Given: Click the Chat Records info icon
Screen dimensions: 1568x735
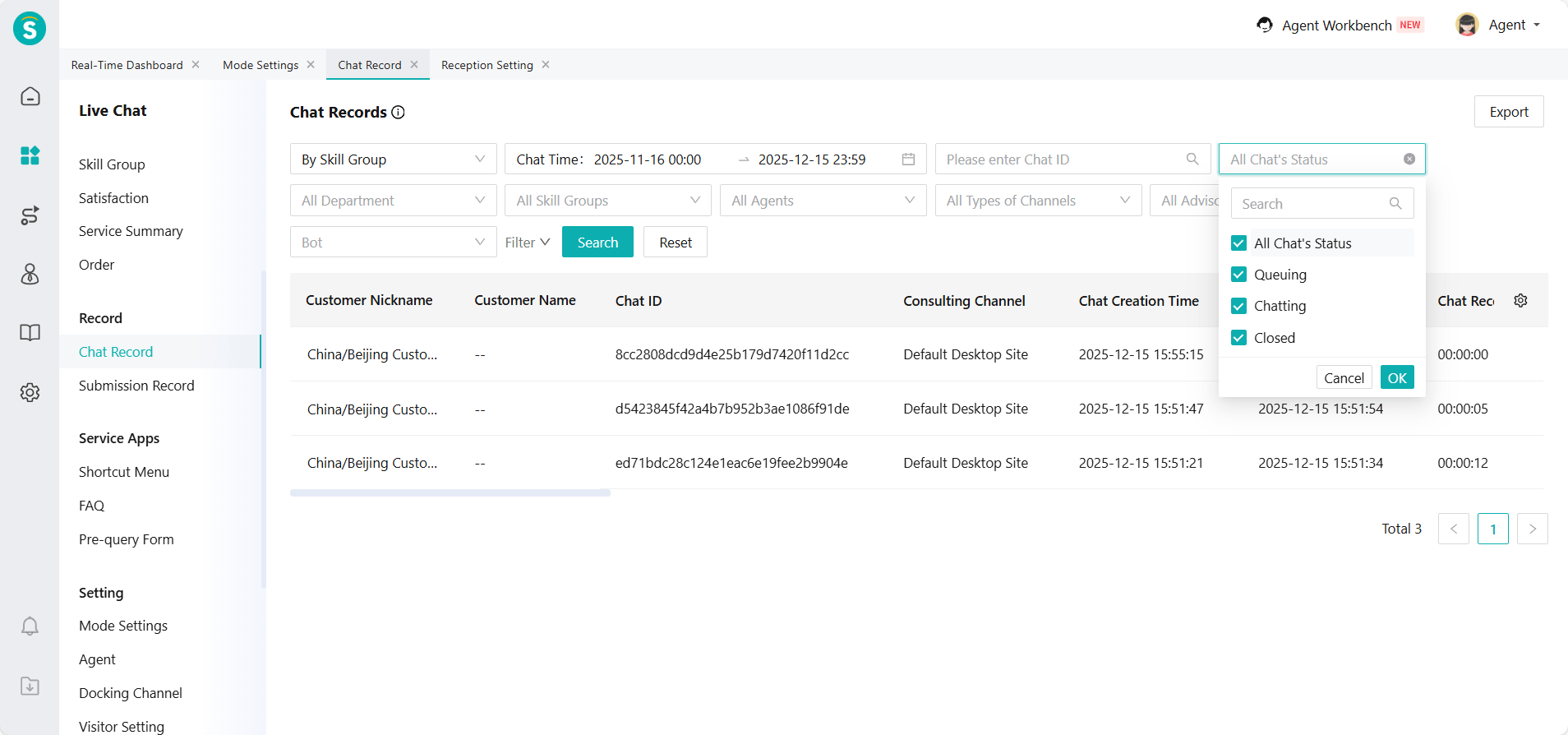Looking at the screenshot, I should (399, 113).
